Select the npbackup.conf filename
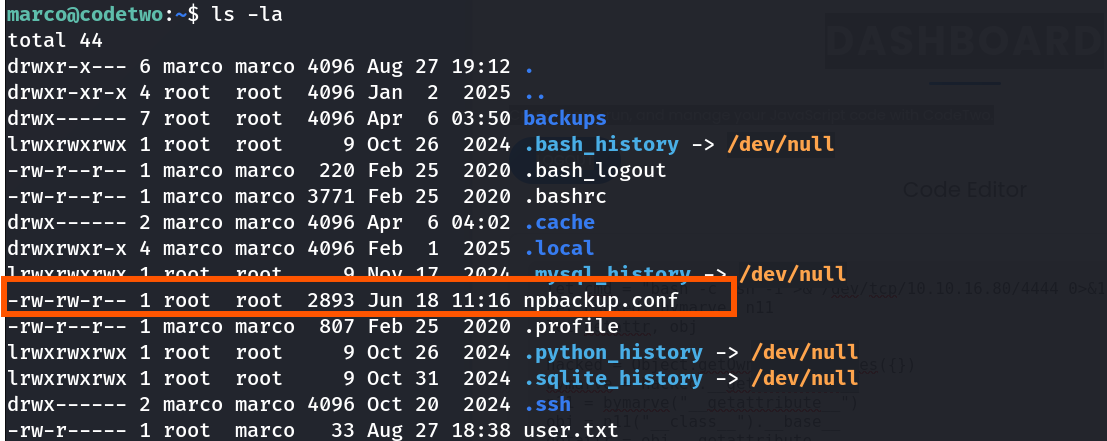The height and width of the screenshot is (441, 1107). (x=601, y=301)
